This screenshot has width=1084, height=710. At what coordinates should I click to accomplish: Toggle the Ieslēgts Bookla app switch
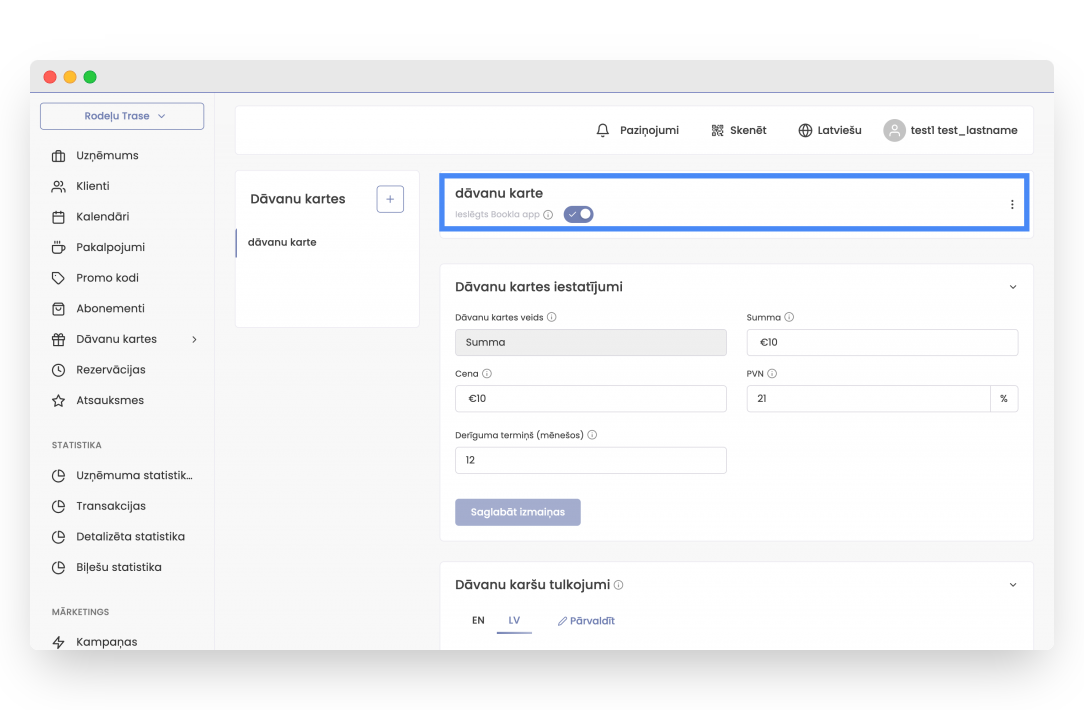point(578,214)
